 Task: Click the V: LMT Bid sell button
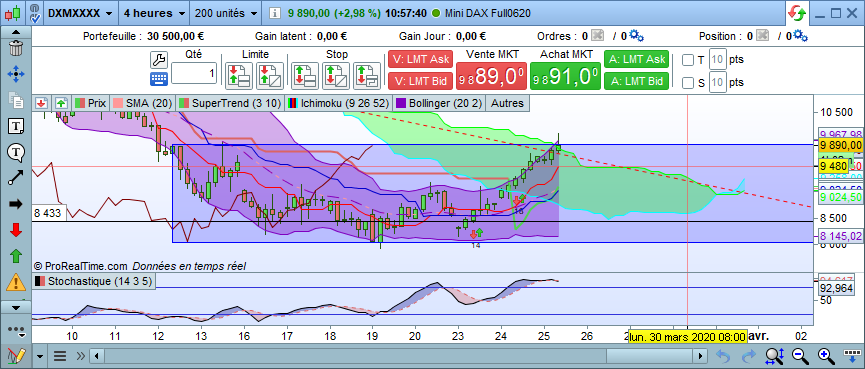pyautogui.click(x=420, y=81)
